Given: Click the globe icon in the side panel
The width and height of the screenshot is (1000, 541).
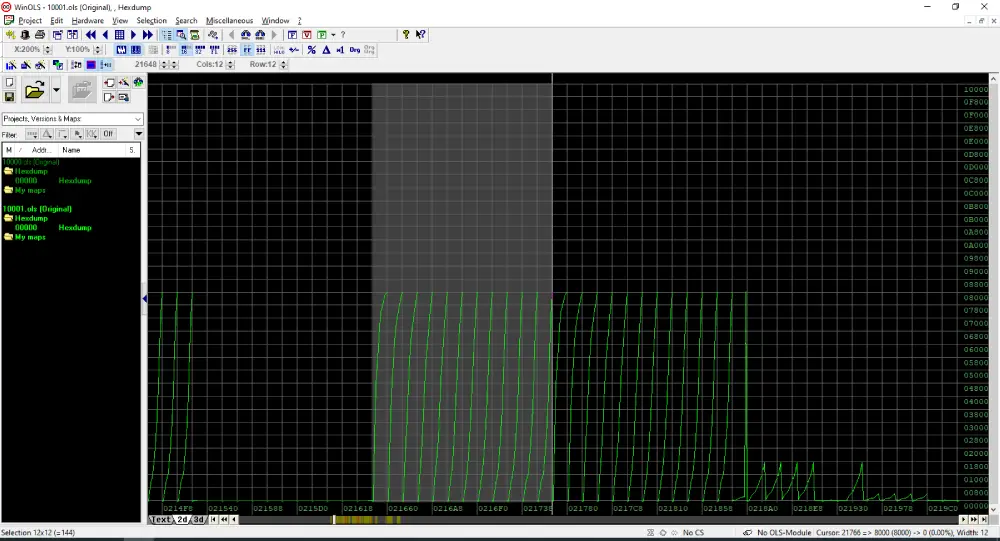Looking at the screenshot, I should coord(138,82).
